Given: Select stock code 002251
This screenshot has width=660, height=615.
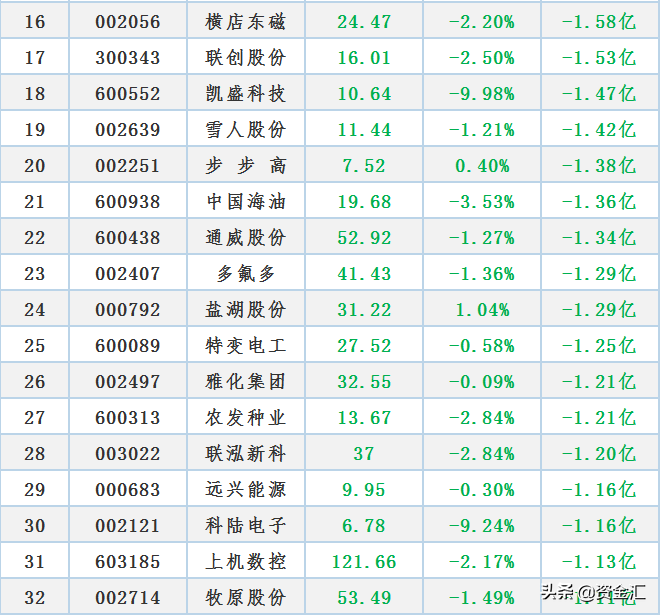Looking at the screenshot, I should tap(128, 166).
